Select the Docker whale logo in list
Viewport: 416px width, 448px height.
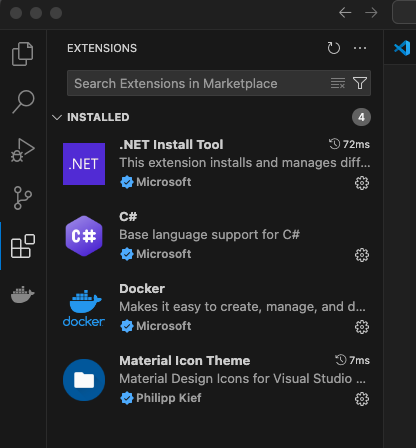[x=84, y=308]
